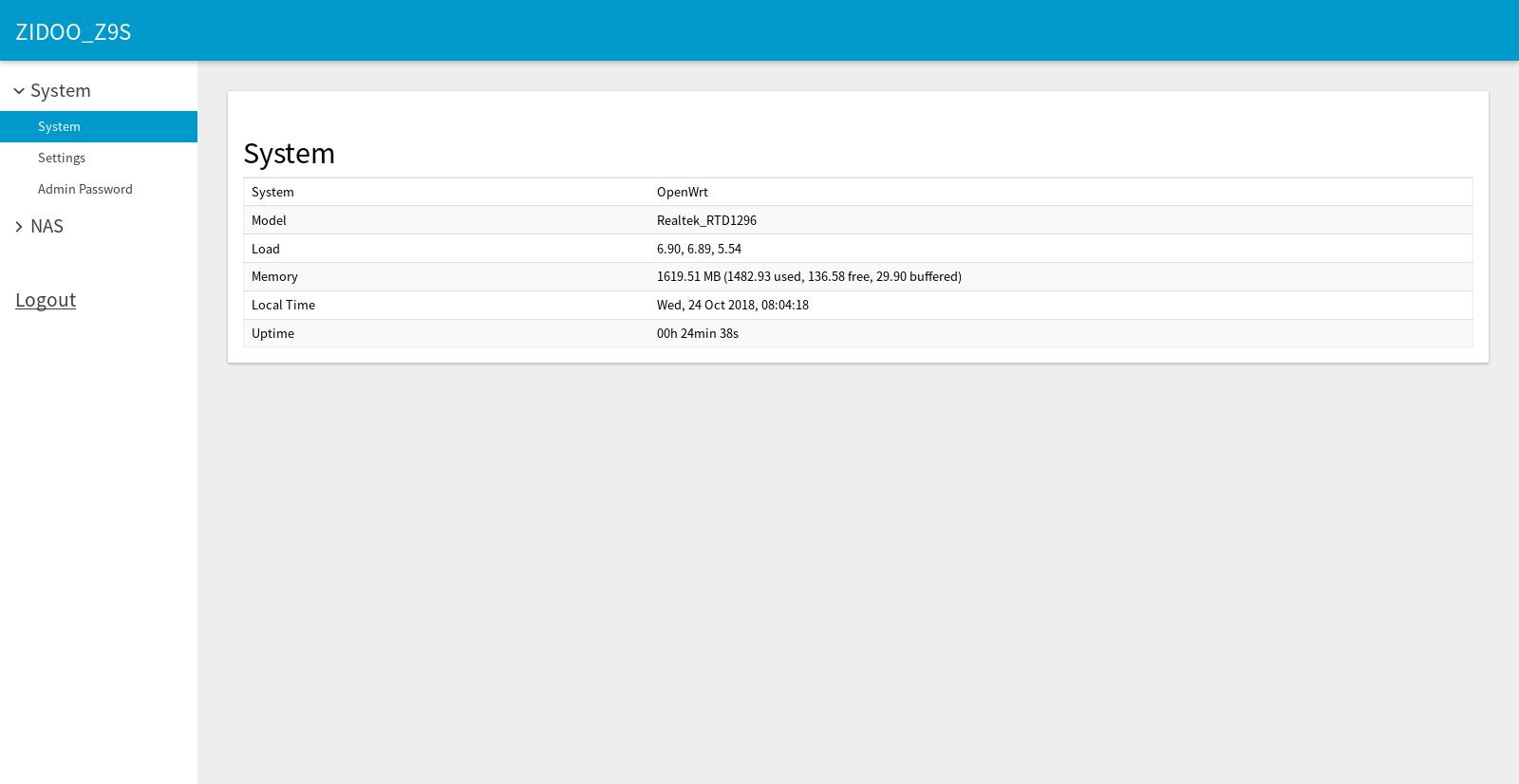Select the uptime value 00h 24min 38s
1519x784 pixels.
[698, 333]
